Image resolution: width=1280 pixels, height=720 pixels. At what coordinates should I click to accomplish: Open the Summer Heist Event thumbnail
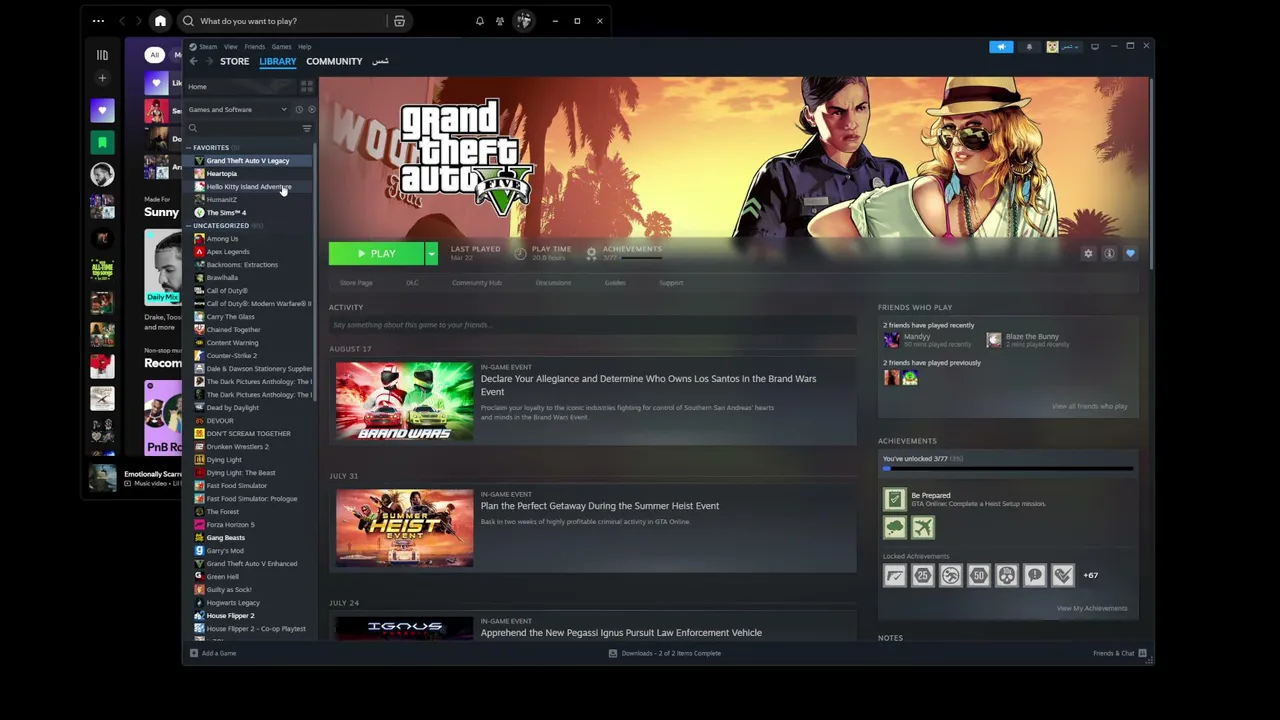tap(405, 528)
